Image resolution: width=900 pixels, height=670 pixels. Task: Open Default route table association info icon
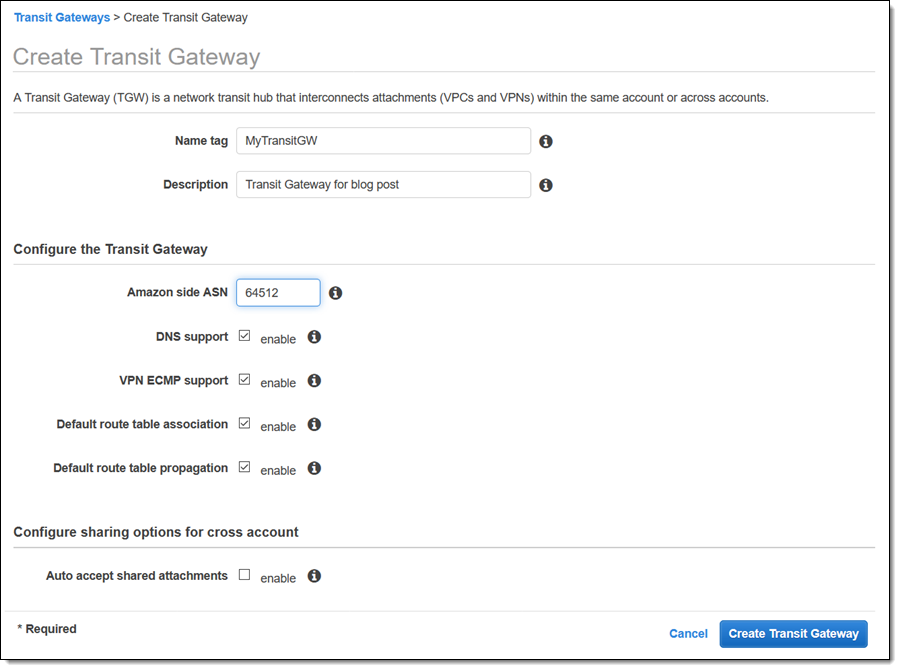(314, 425)
